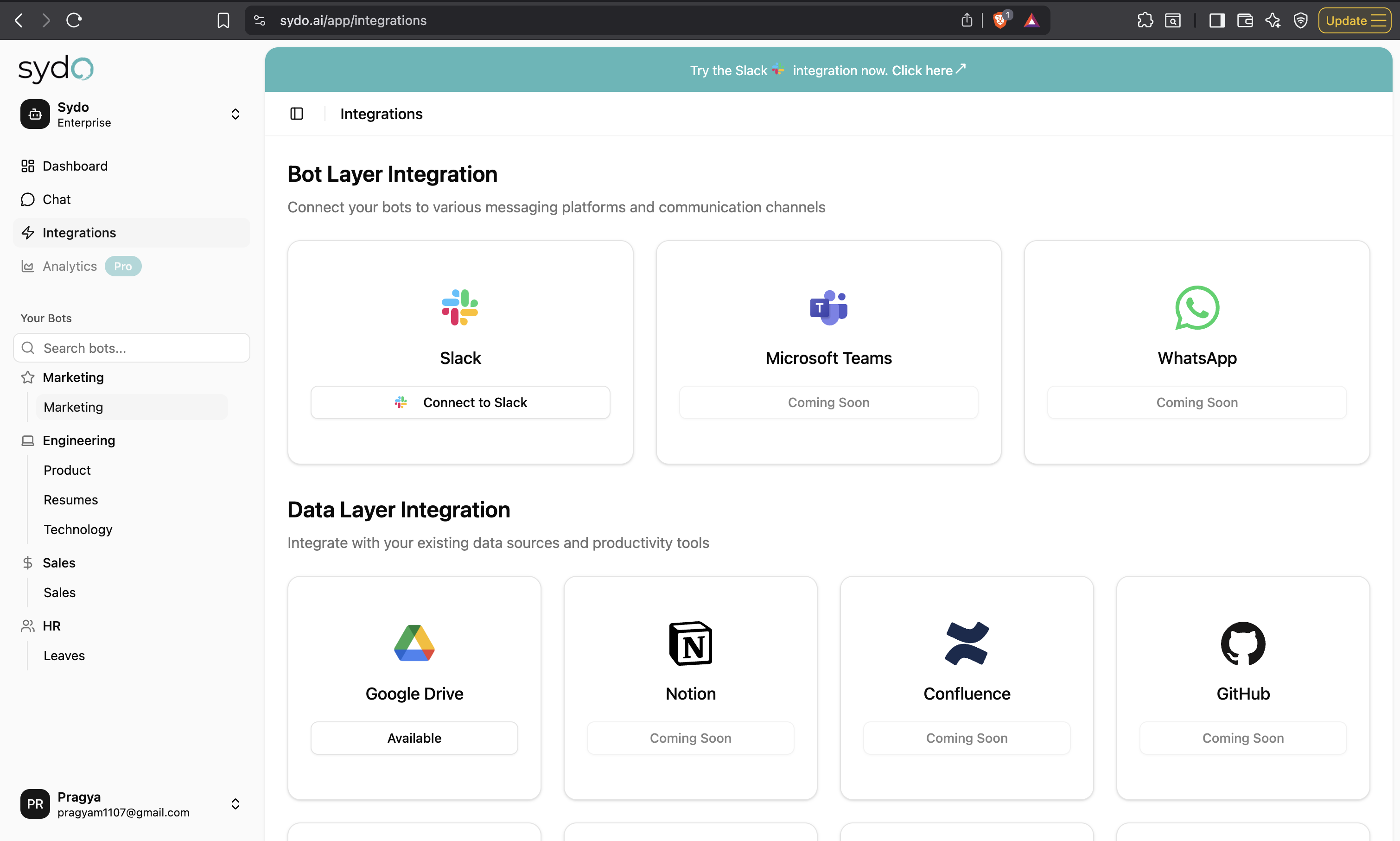The image size is (1400, 841).
Task: Click the Notion logo
Action: [691, 643]
